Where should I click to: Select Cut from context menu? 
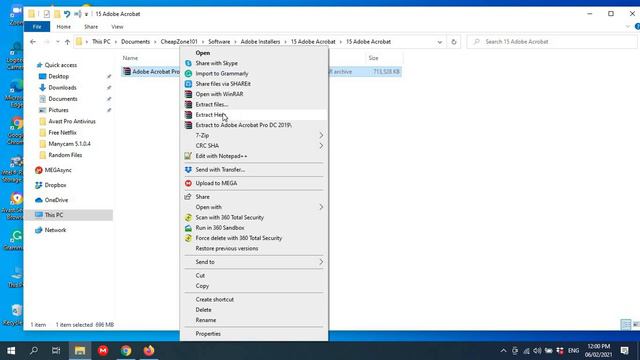[x=254, y=276]
